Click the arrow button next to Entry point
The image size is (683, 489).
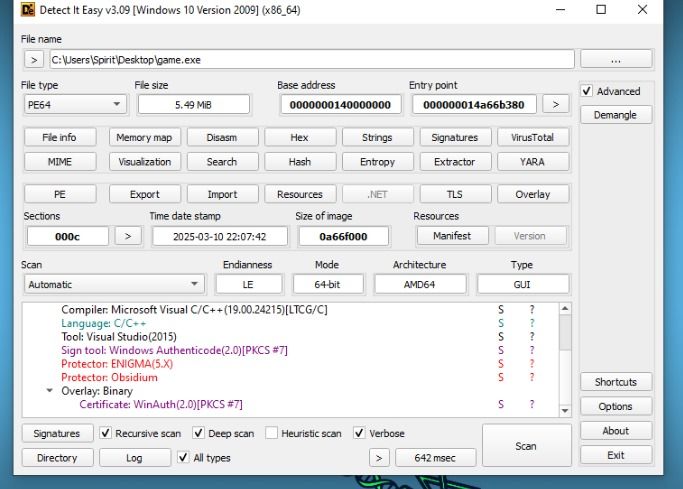(555, 104)
